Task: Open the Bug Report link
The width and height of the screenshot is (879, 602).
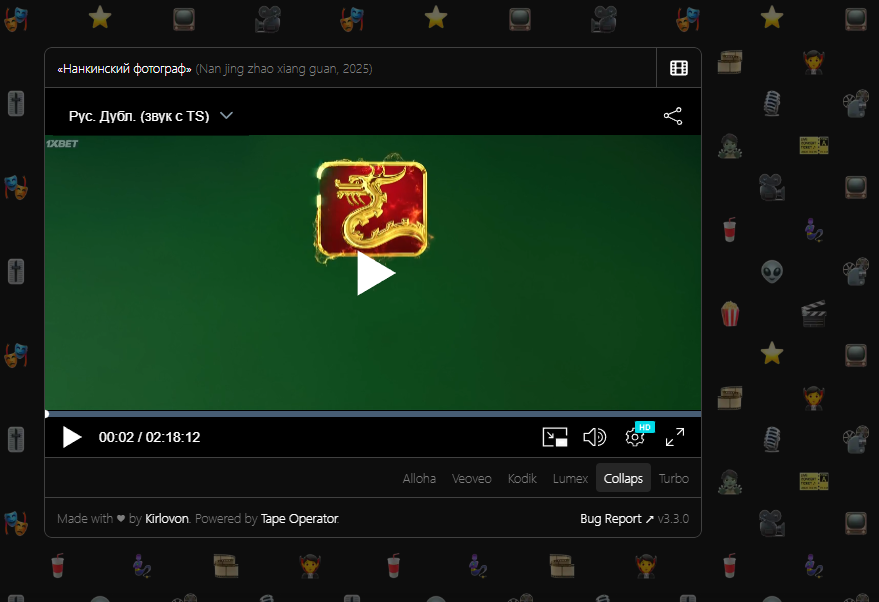Action: click(x=617, y=518)
